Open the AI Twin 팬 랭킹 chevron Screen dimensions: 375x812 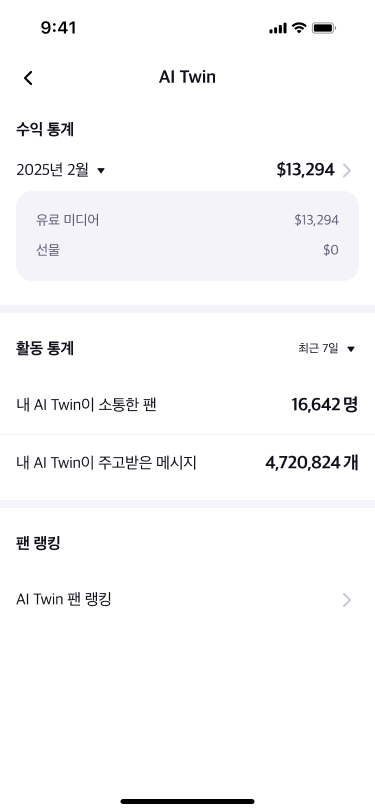tap(347, 600)
